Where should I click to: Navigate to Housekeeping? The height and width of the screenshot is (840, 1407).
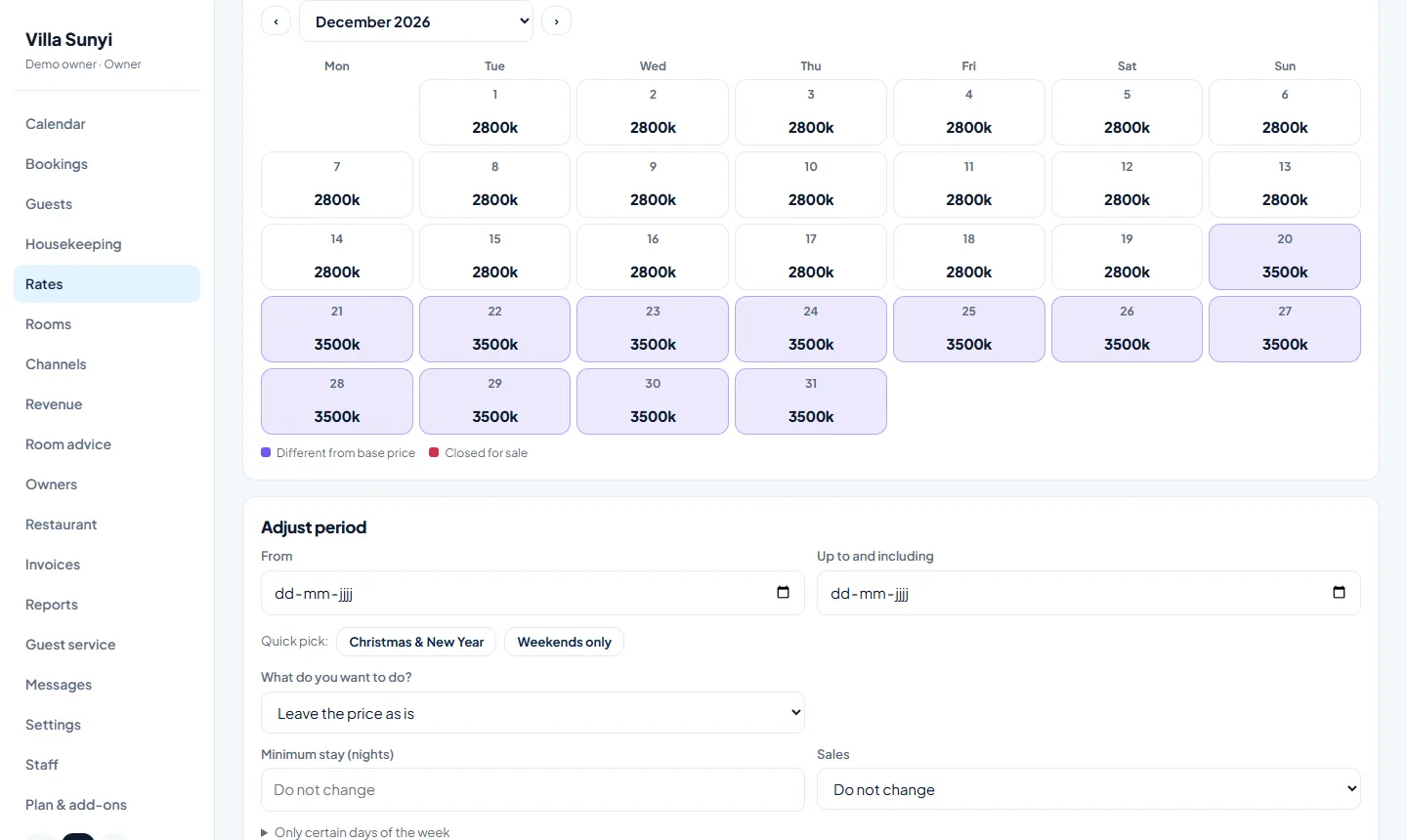(107, 244)
